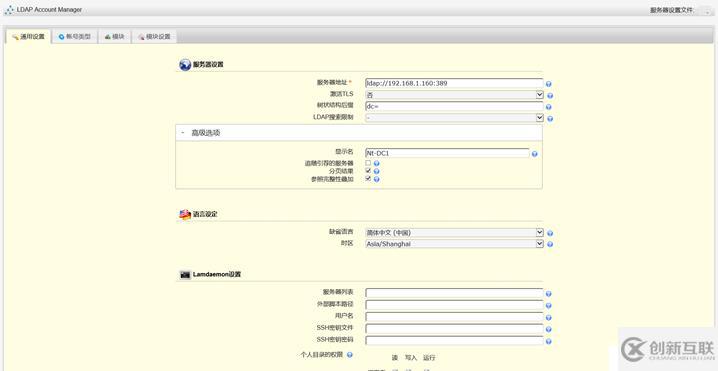This screenshot has height=371, width=718.
Task: Open help for the SSH密钥文件 field
Action: [x=549, y=329]
